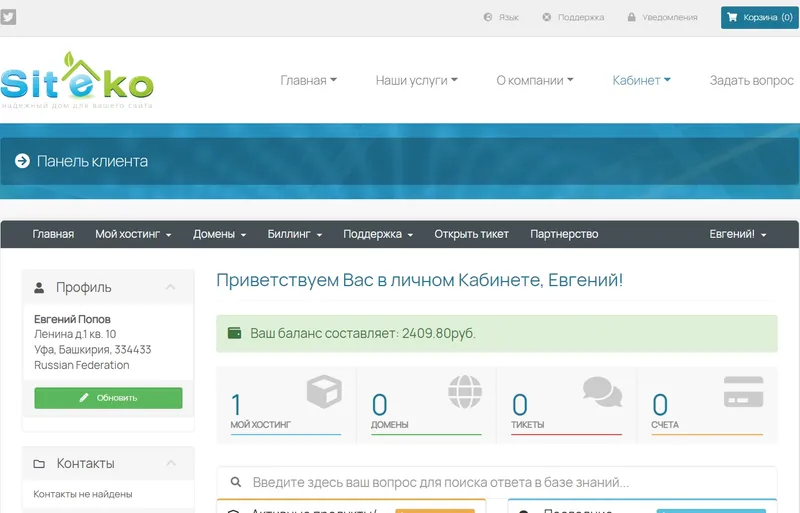Open the Корзина (0) cart button

(x=759, y=17)
